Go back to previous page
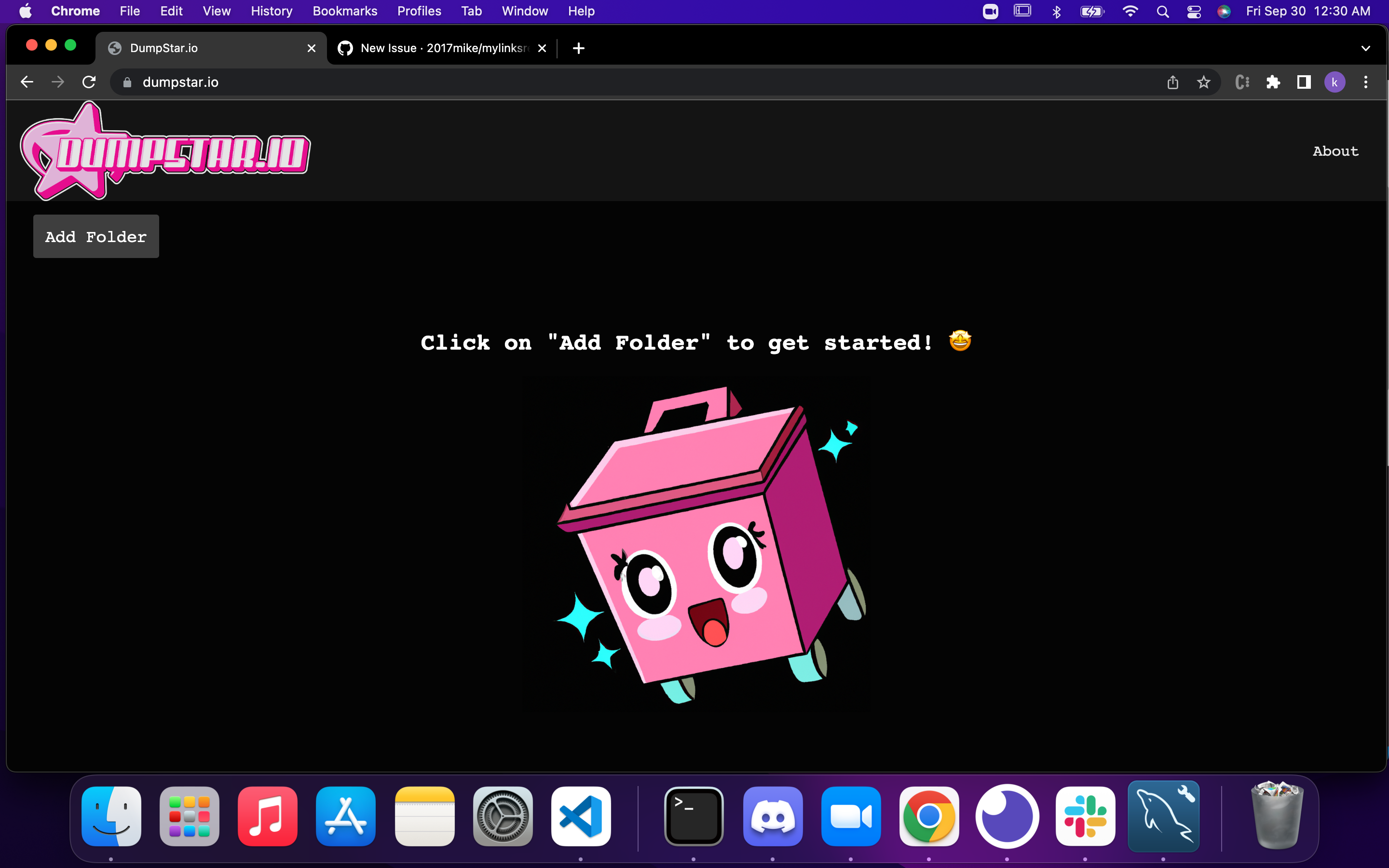Viewport: 1389px width, 868px height. (27, 82)
